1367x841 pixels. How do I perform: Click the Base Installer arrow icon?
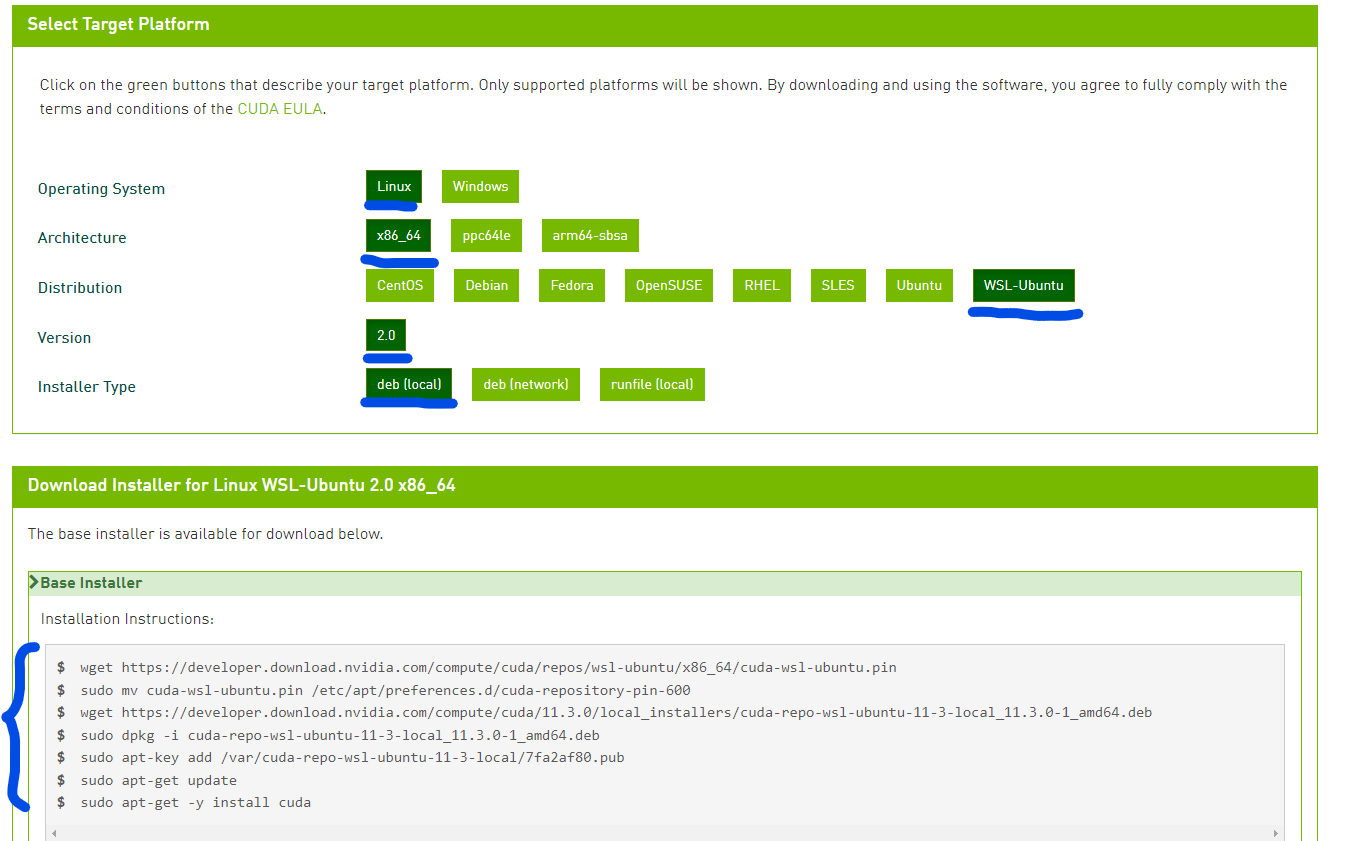[34, 582]
